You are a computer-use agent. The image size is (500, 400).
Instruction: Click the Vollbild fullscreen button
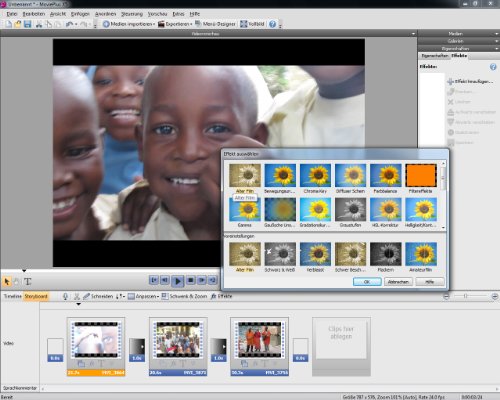pyautogui.click(x=252, y=24)
